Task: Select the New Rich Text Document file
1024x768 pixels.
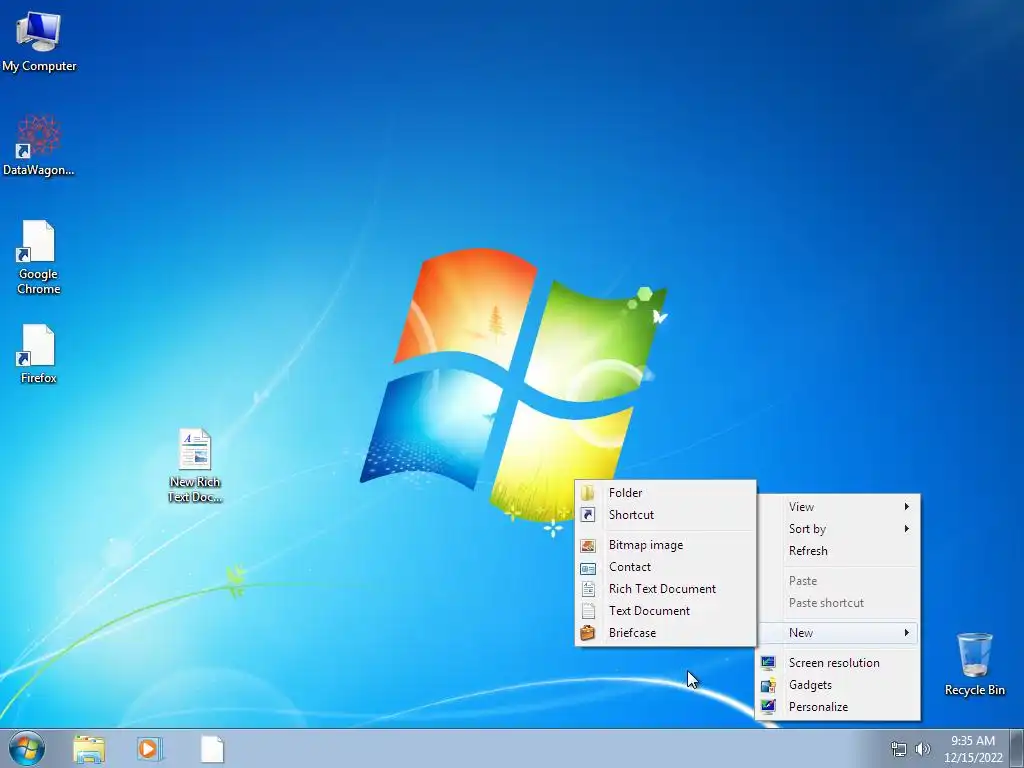Action: 195,465
